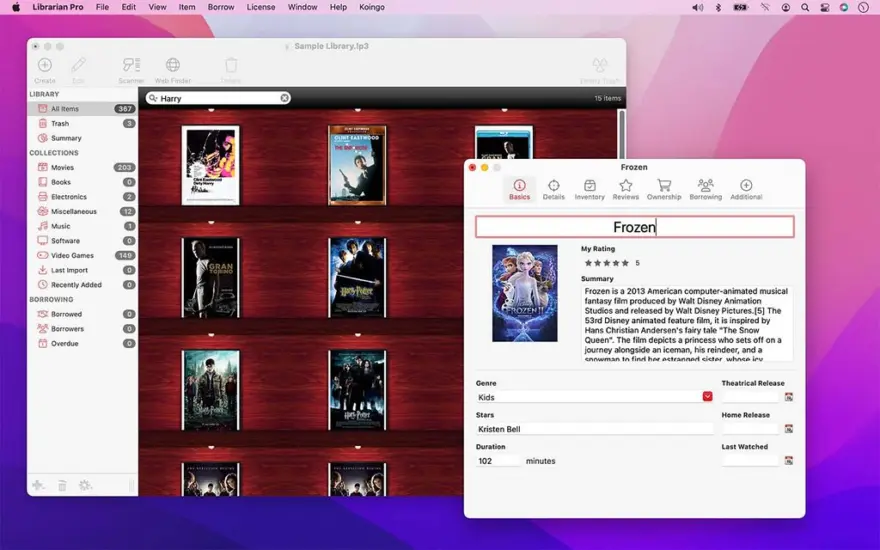Select Harry Potter Chamber of Secrets poster
The image size is (880, 550).
click(357, 278)
